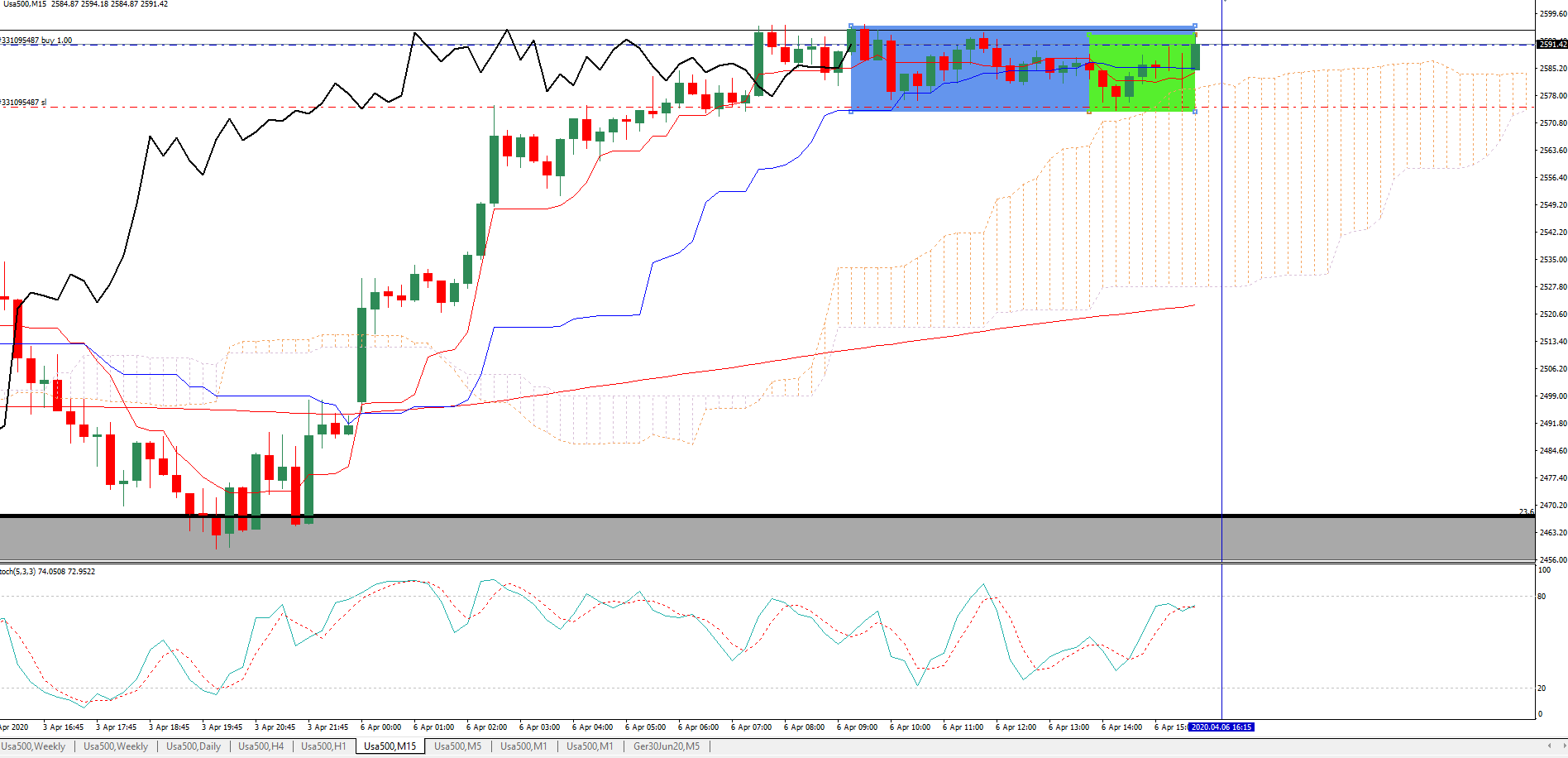This screenshot has width=1568, height=758.
Task: Click the 23.6 Fibonacci level label
Action: click(1527, 512)
